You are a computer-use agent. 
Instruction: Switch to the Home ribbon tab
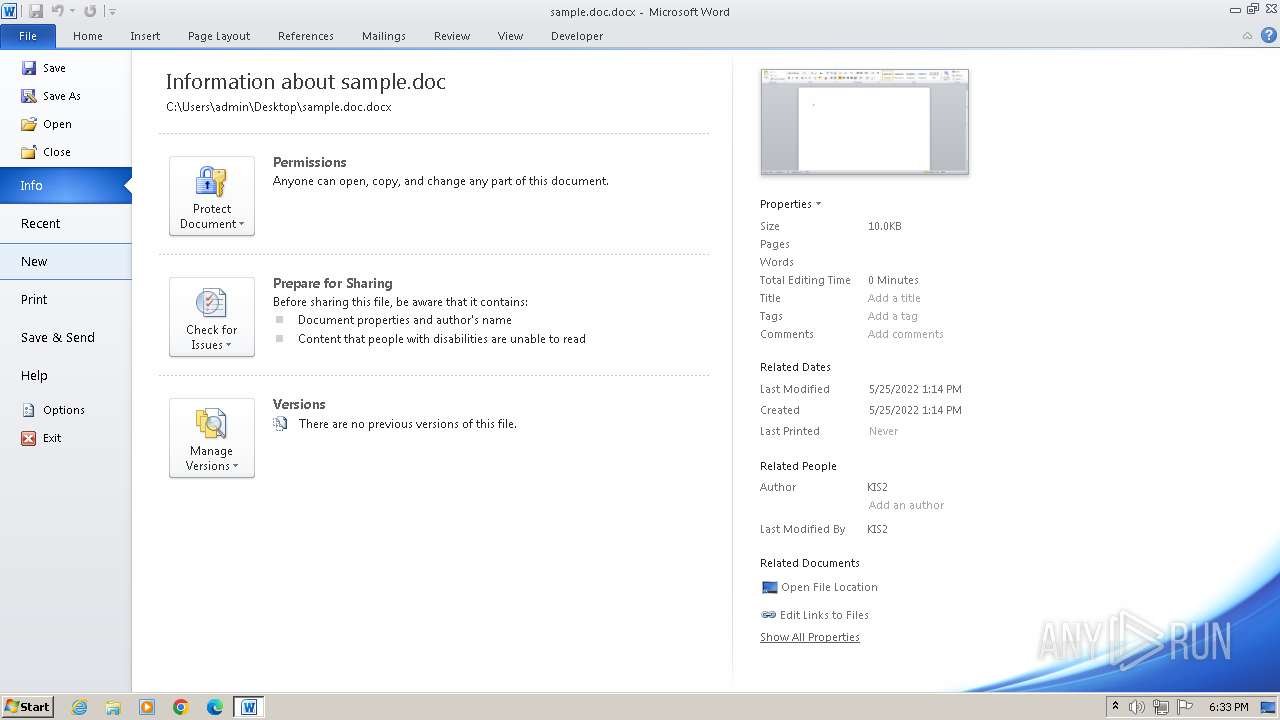[x=88, y=36]
